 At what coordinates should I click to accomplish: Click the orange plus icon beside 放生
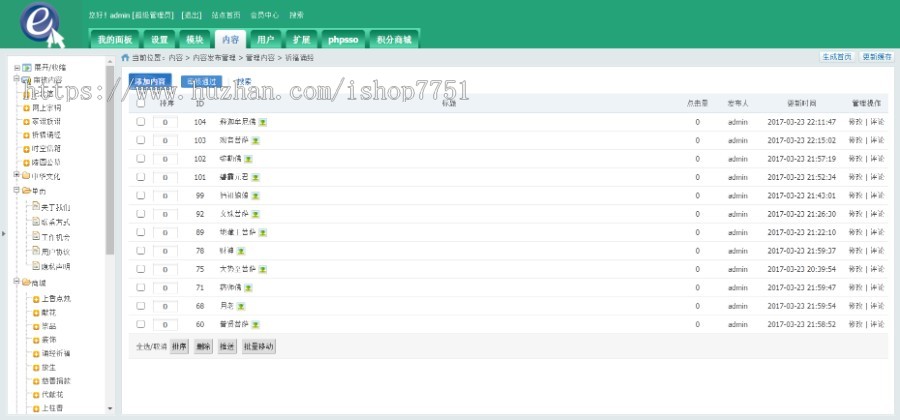[x=36, y=367]
